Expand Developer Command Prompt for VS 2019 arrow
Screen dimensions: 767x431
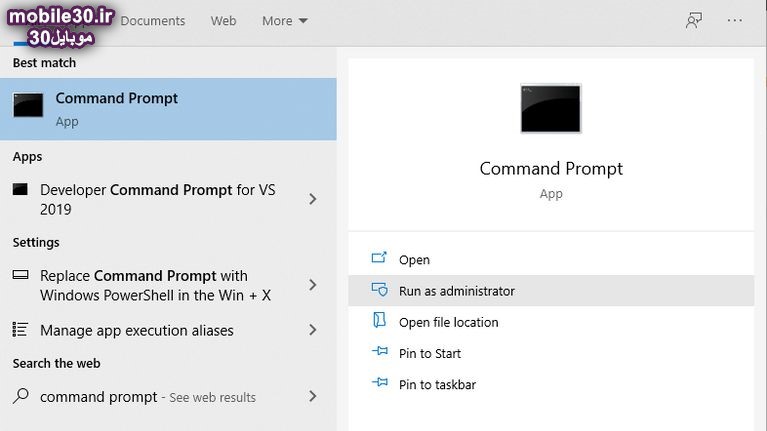point(313,199)
